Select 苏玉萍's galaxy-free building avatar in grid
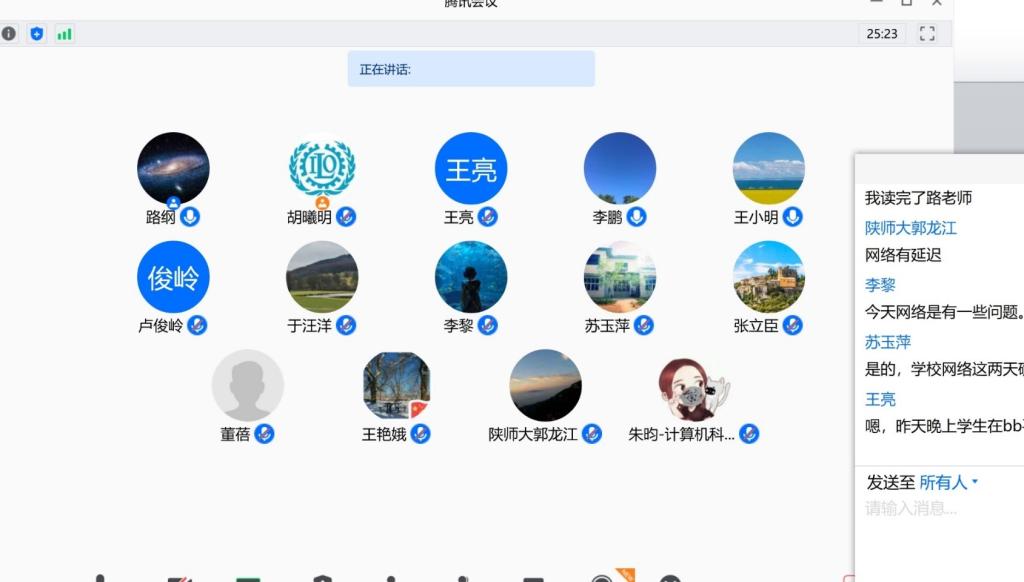Screen dimensions: 1024x582 coord(620,276)
